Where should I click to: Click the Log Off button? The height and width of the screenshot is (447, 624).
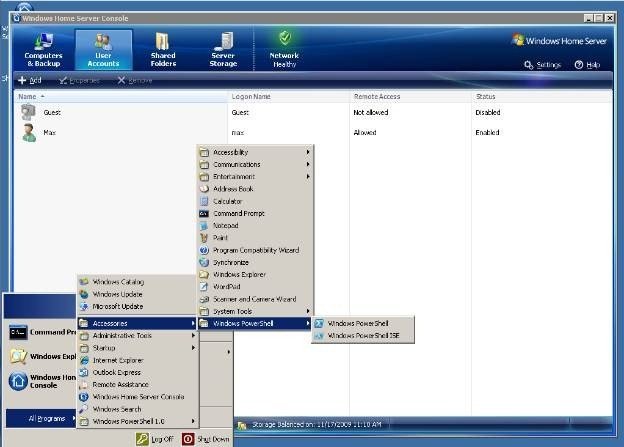(155, 439)
